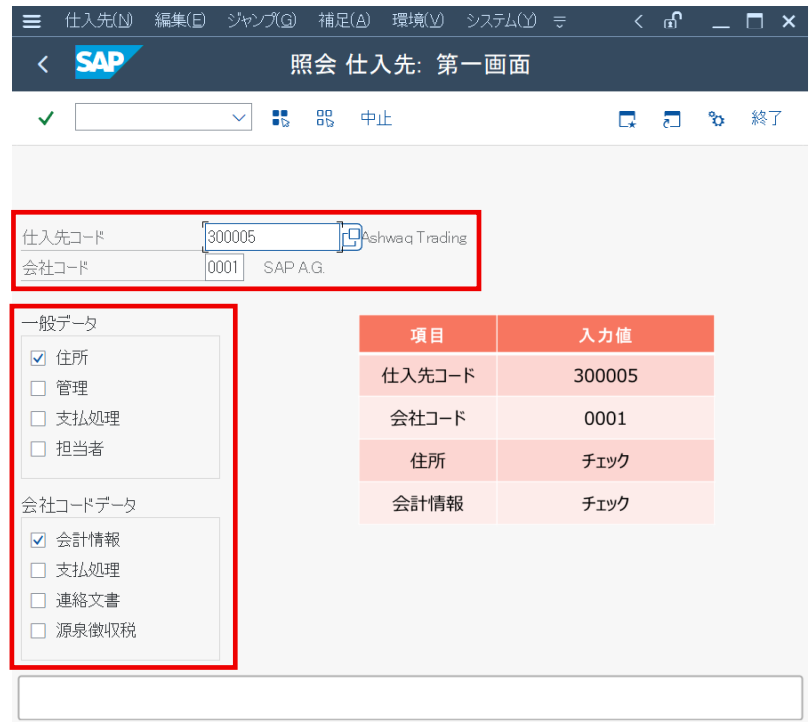Check the 担当者 checkbox

click(38, 449)
